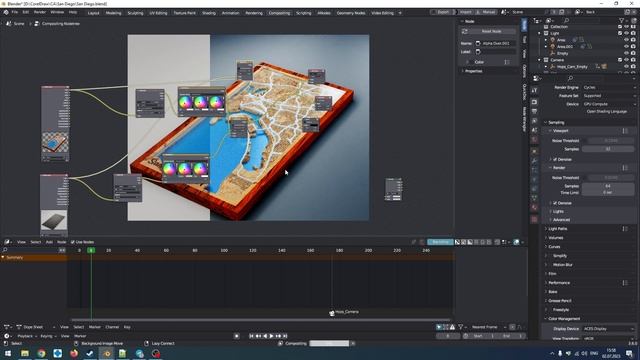Screen dimensions: 640x360
Task: Open Firefox from the taskbar
Action: tap(74, 353)
